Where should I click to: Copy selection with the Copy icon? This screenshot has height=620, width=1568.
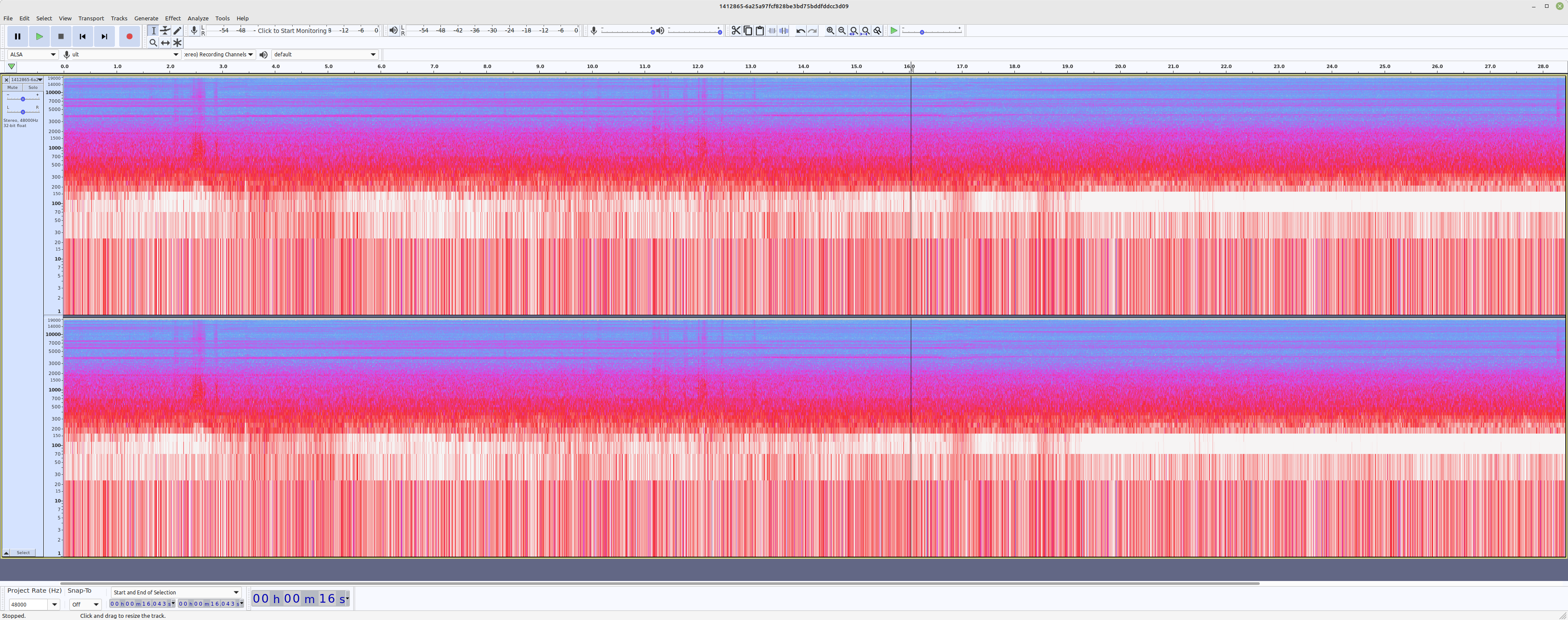click(748, 30)
